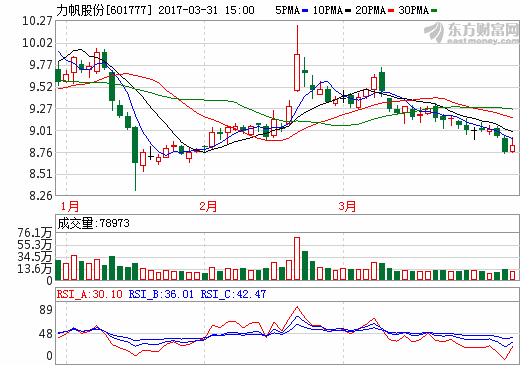Click the timestamp 2017-03-31 15:00
Image resolution: width=520 pixels, height=365 pixels.
click(x=206, y=10)
